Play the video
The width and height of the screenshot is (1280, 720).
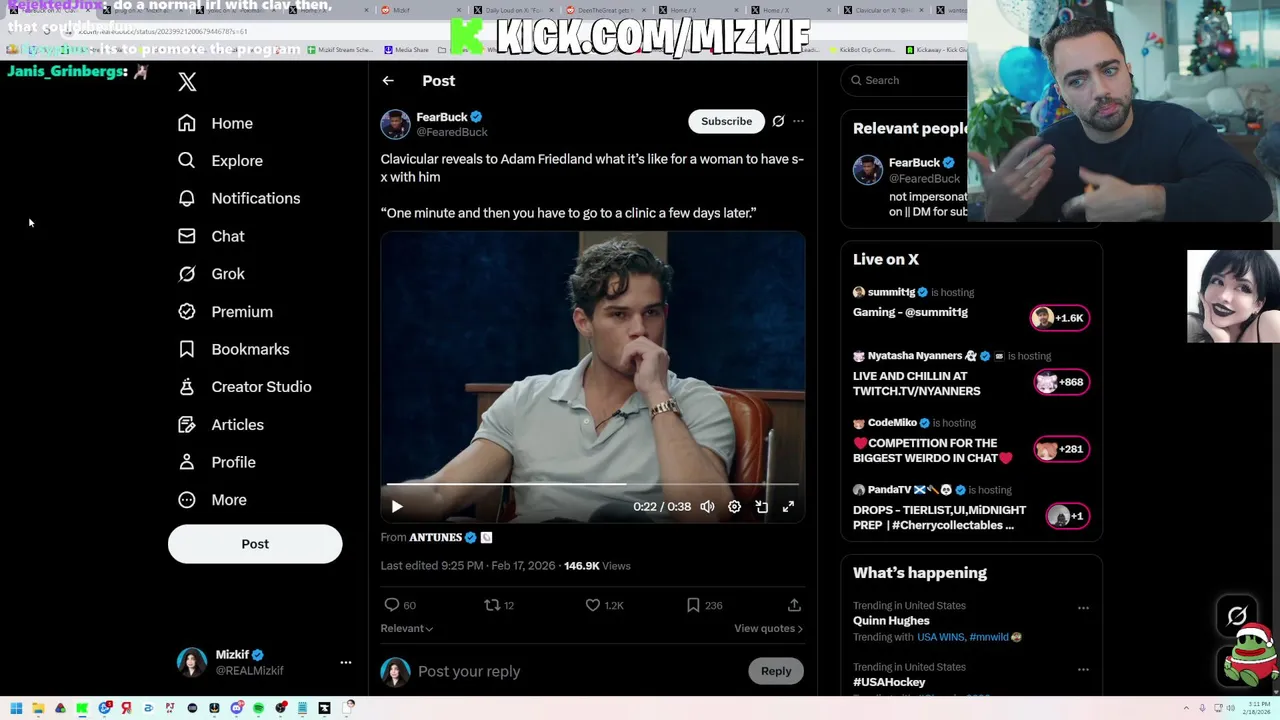click(x=397, y=507)
